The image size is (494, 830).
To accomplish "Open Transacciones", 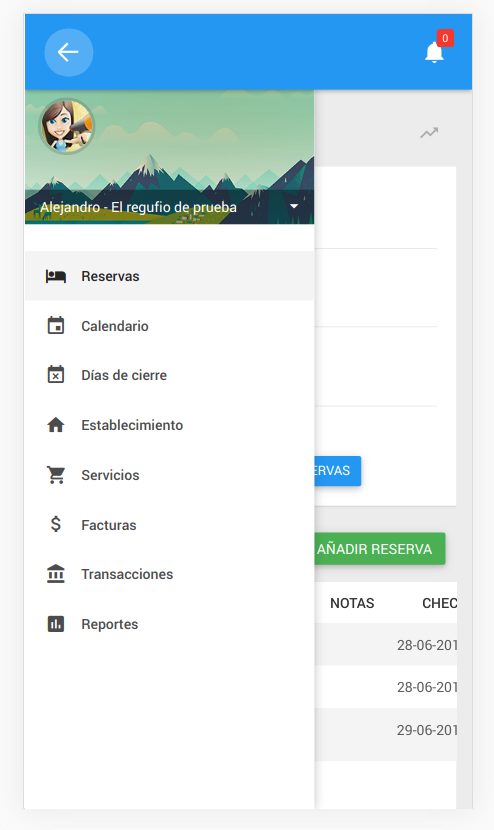I will tap(169, 574).
